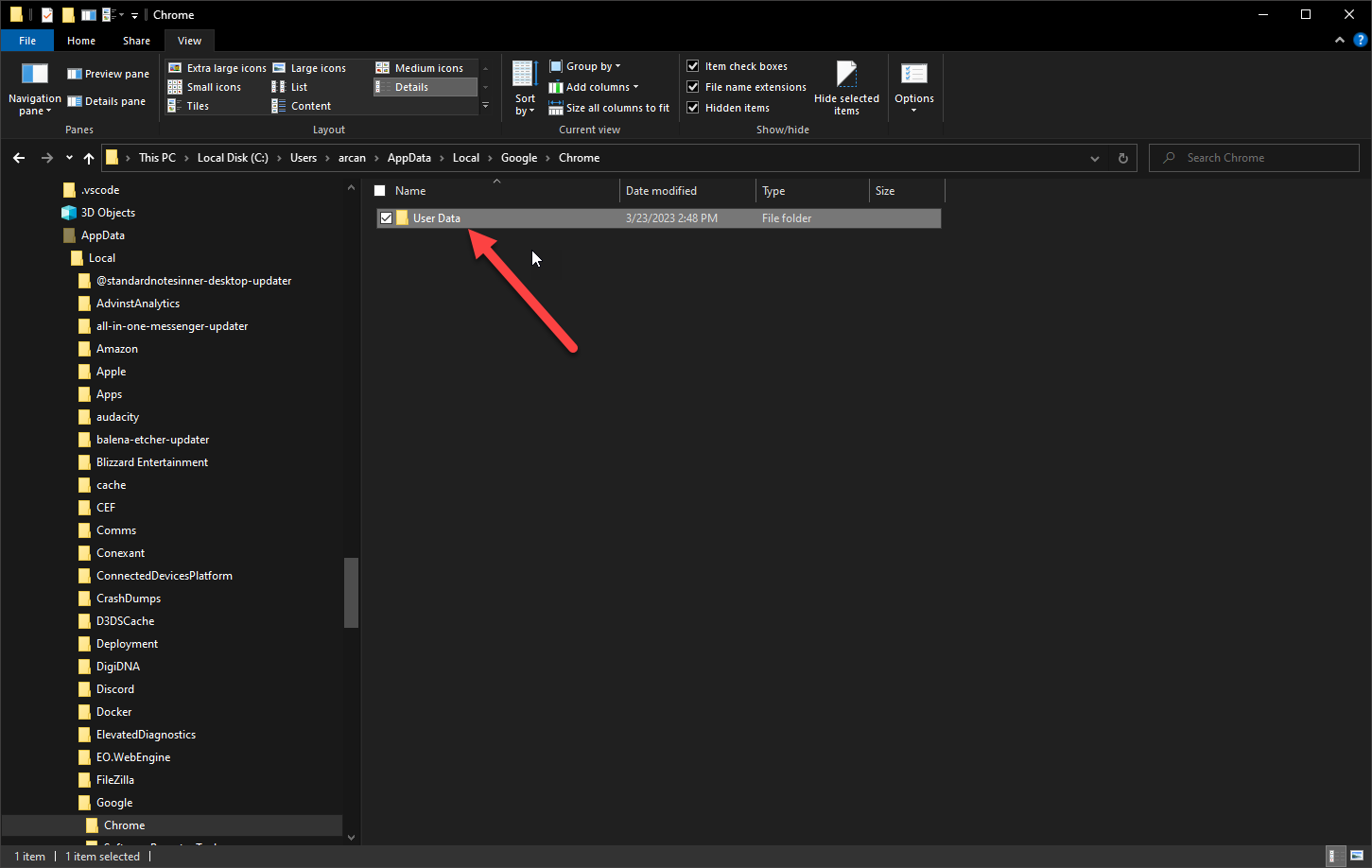Select Discord folder in navigation tree
1372x868 pixels.
115,689
